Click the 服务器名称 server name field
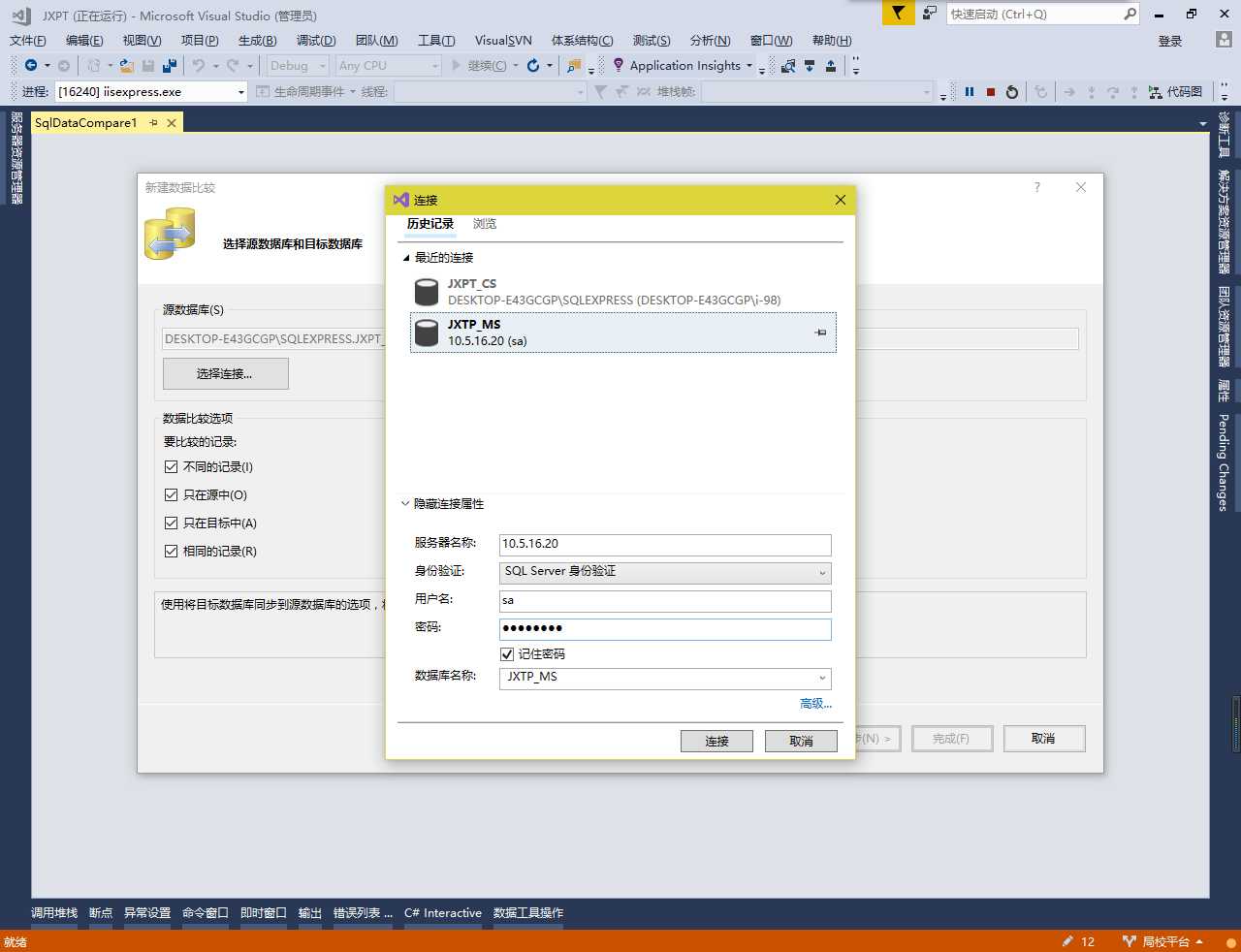The image size is (1241, 952). point(665,545)
